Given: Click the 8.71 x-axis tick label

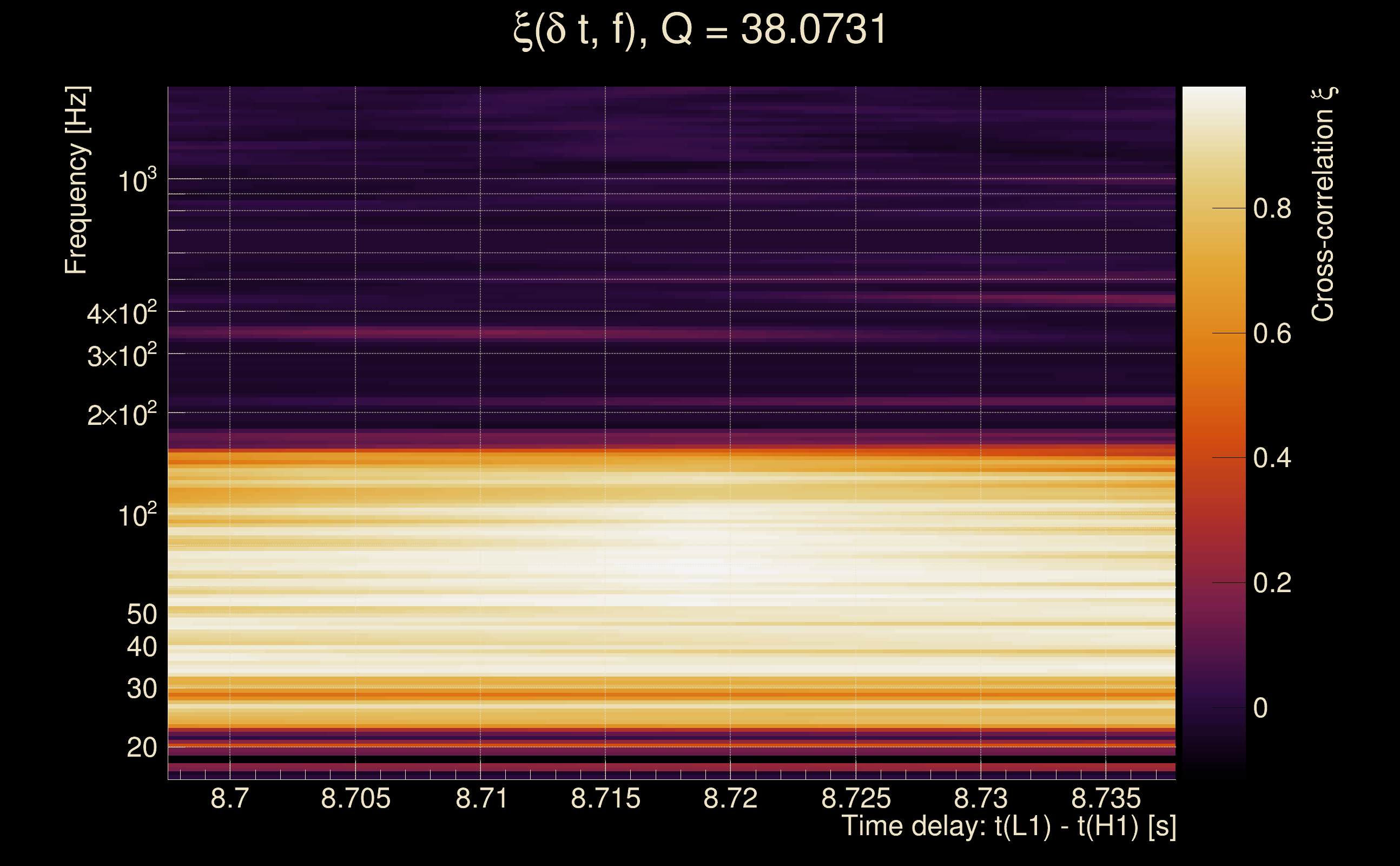Looking at the screenshot, I should pos(481,798).
